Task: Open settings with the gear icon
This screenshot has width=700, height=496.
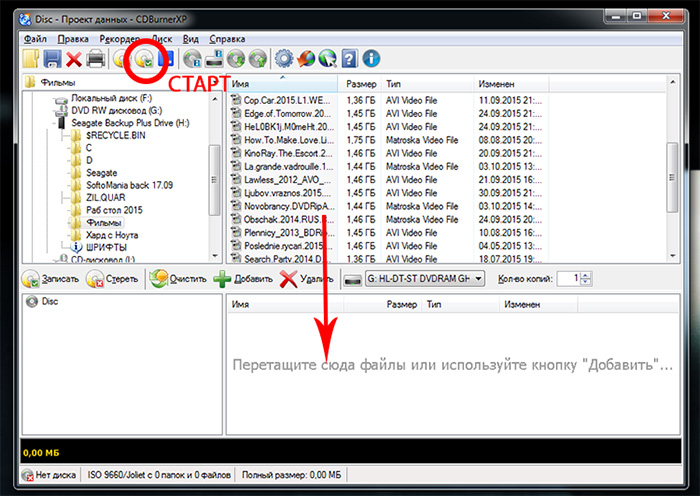Action: [284, 59]
